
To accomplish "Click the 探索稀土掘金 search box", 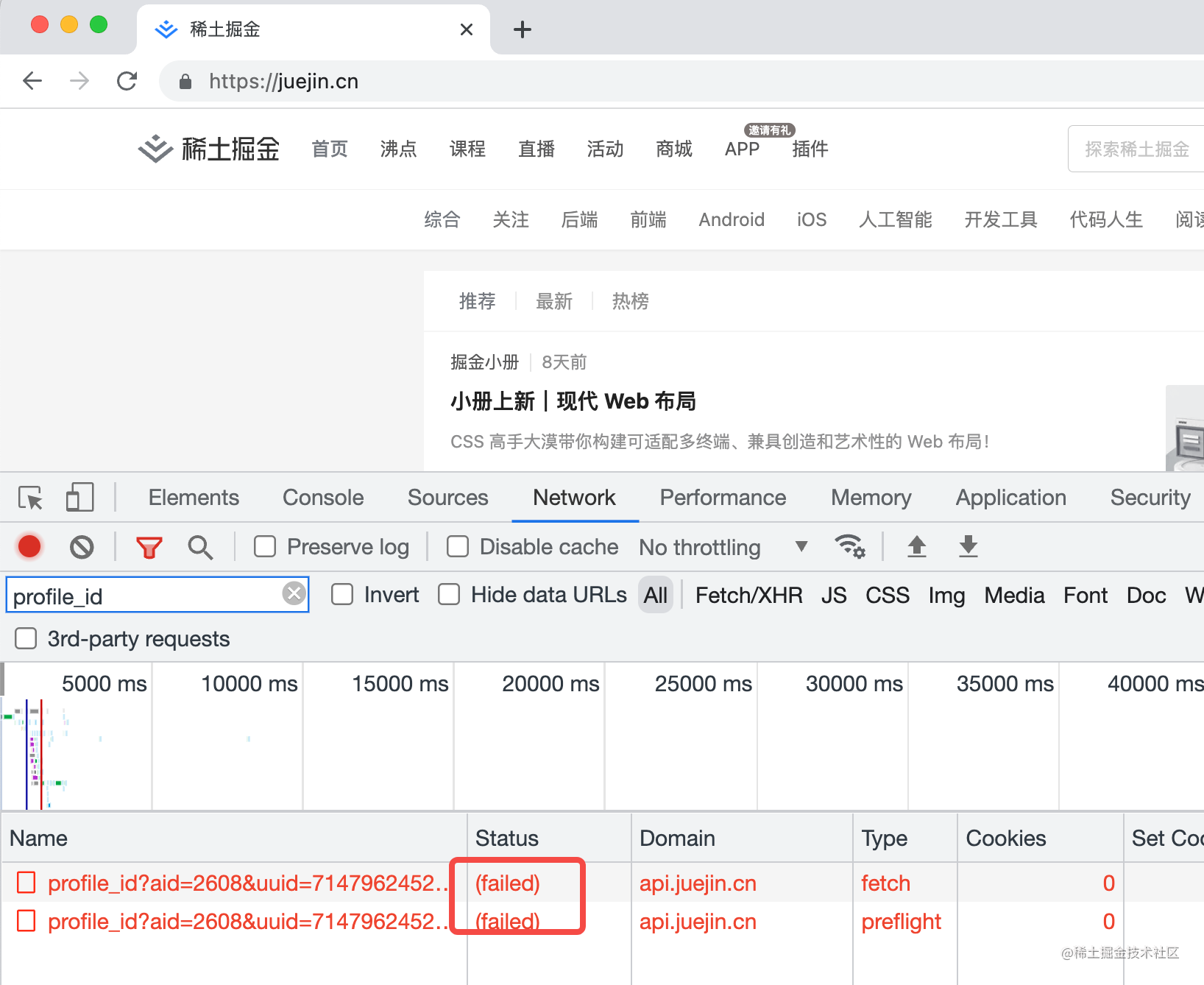I will (x=1136, y=149).
